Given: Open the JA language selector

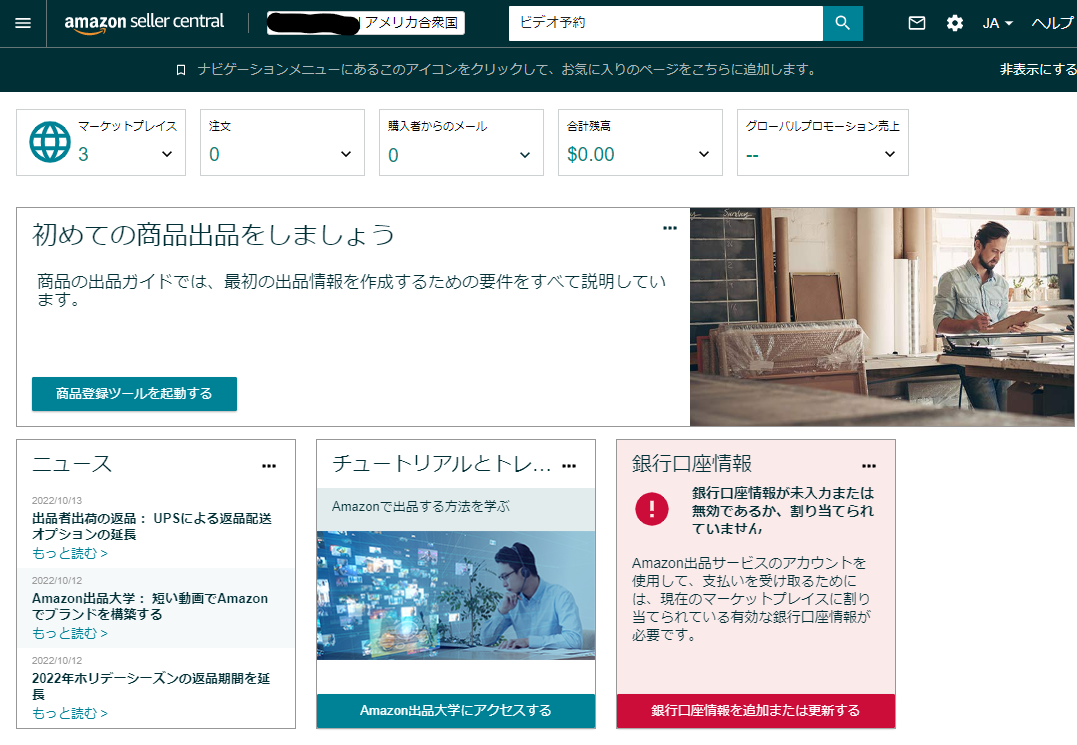Looking at the screenshot, I should pyautogui.click(x=997, y=23).
